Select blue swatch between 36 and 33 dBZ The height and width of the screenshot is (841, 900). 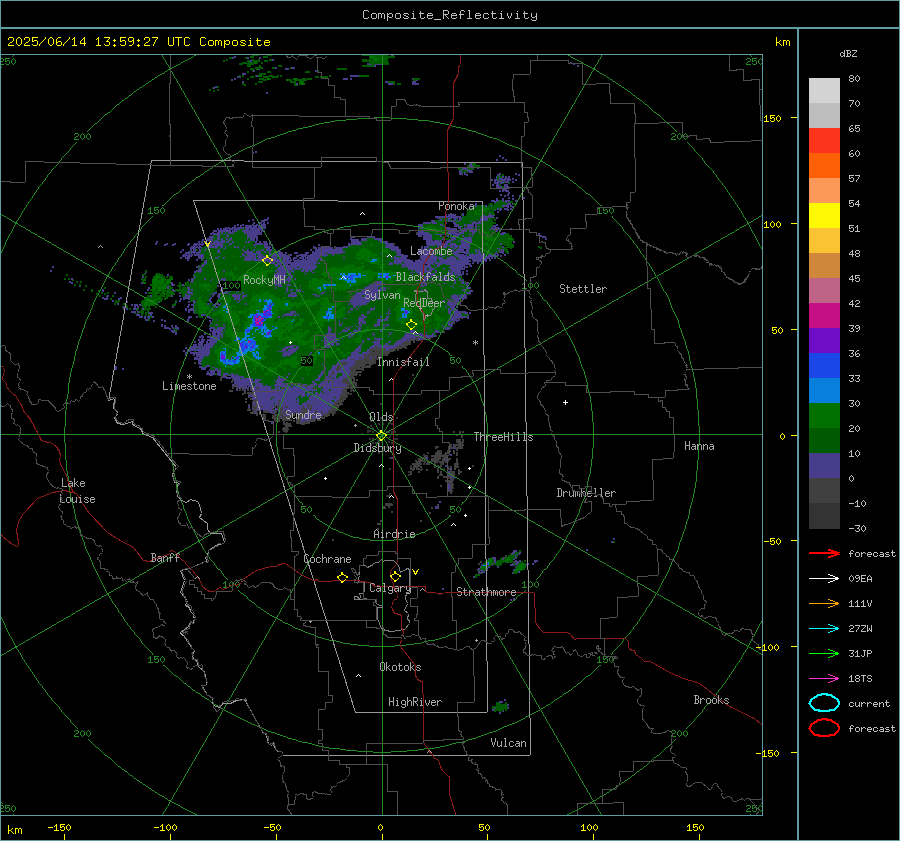824,365
